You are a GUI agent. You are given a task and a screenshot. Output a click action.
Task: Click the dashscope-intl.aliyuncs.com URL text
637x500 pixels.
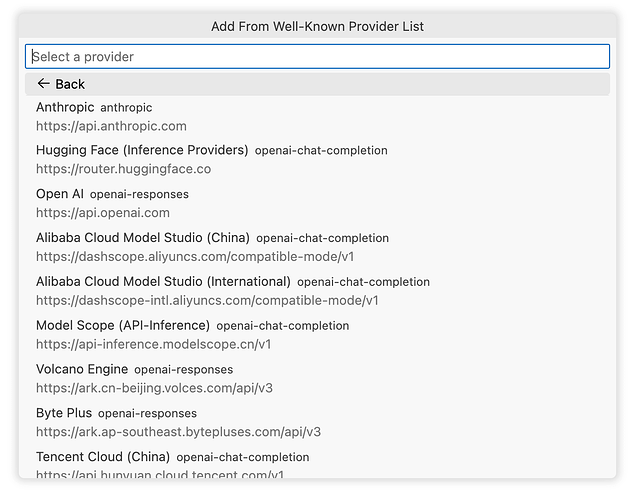click(x=207, y=301)
